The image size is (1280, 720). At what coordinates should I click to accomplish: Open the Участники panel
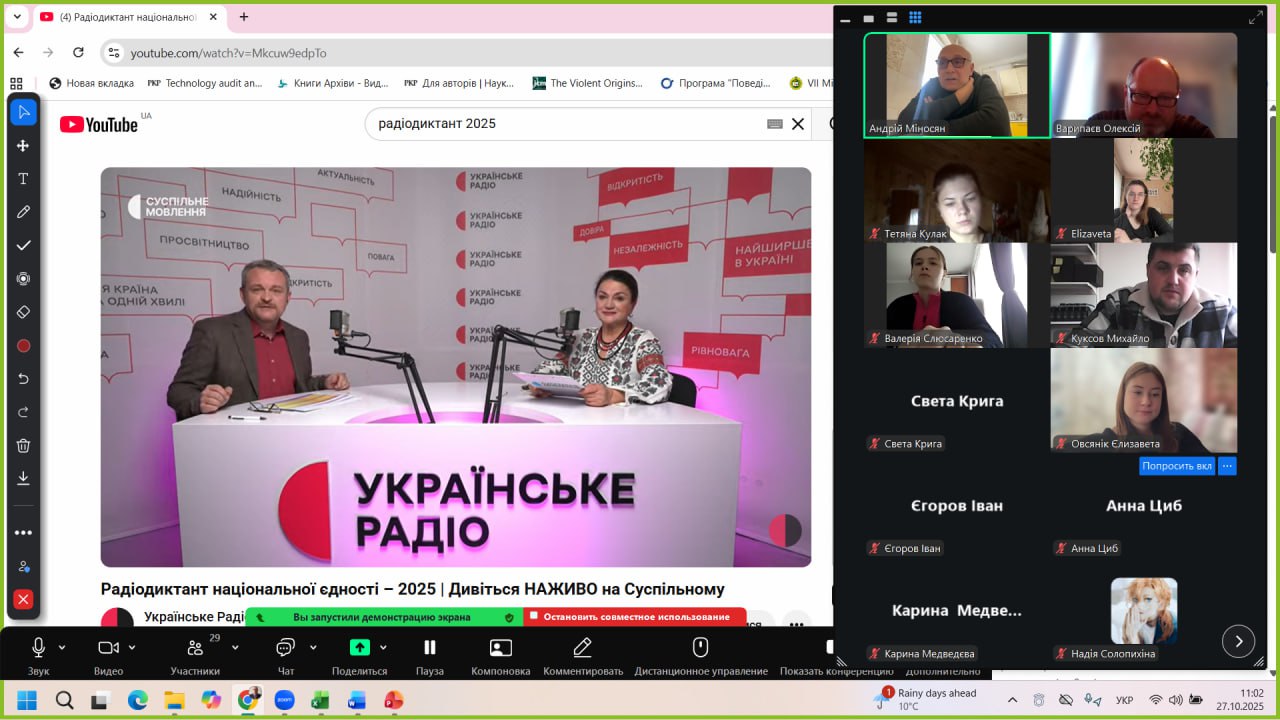[x=195, y=655]
